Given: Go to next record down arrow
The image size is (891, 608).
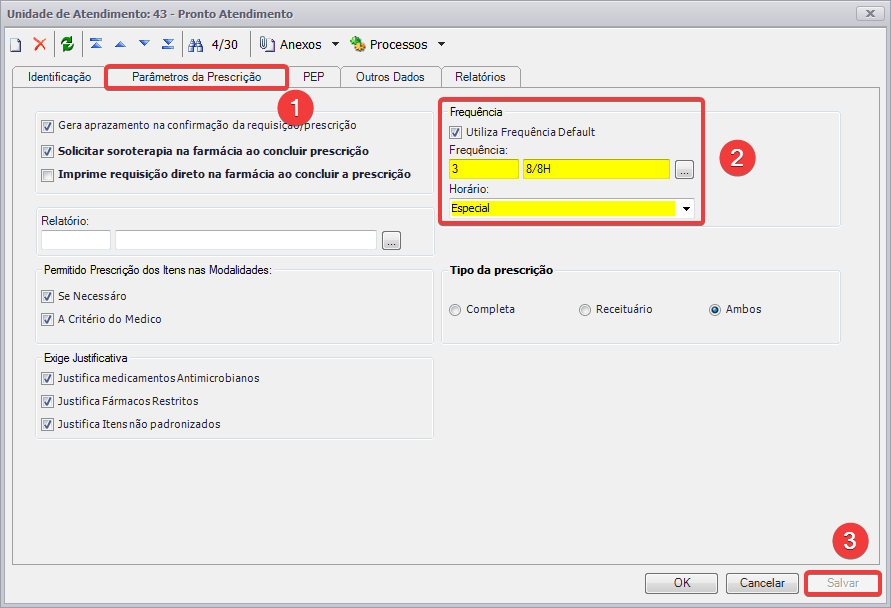Looking at the screenshot, I should (x=144, y=44).
